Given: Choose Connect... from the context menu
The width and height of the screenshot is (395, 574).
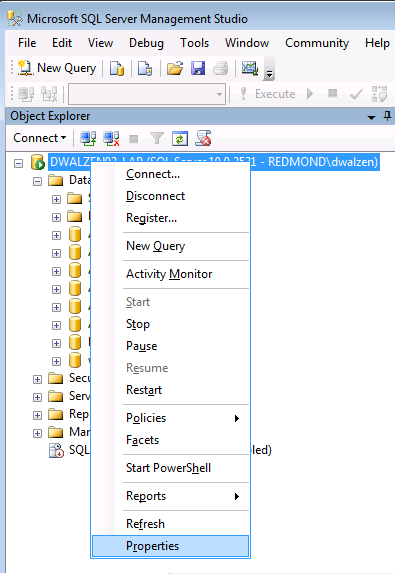Looking at the screenshot, I should (171, 174).
